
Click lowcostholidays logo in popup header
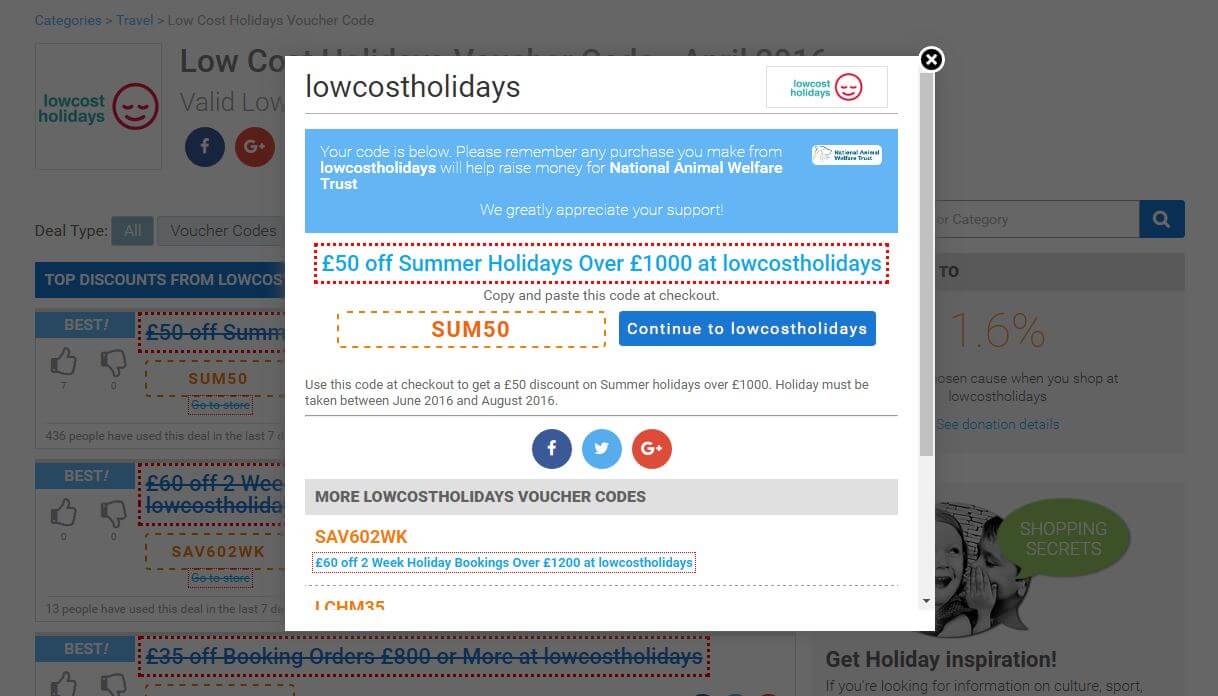coord(826,87)
